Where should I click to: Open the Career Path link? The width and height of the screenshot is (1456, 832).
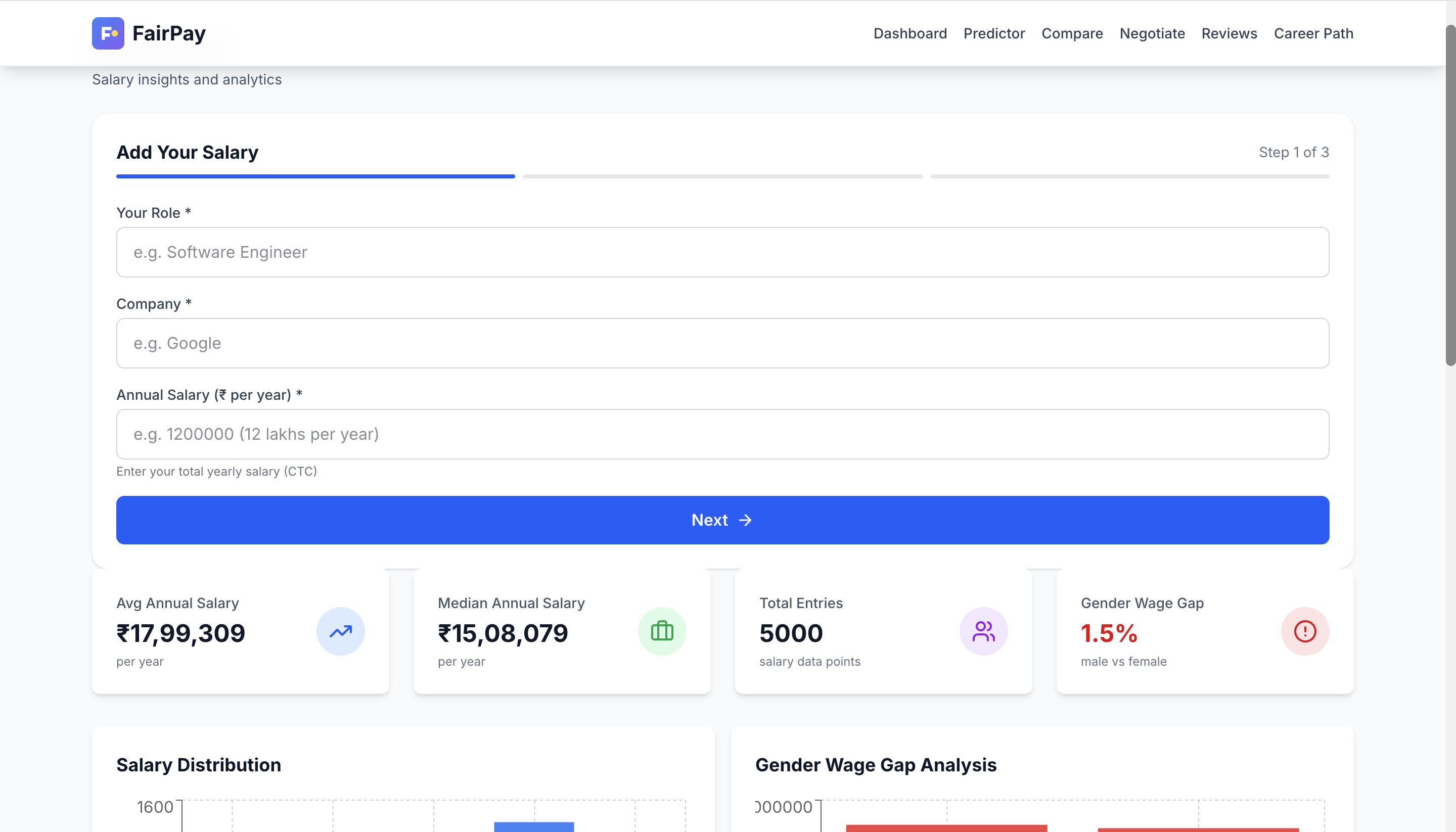pos(1313,33)
